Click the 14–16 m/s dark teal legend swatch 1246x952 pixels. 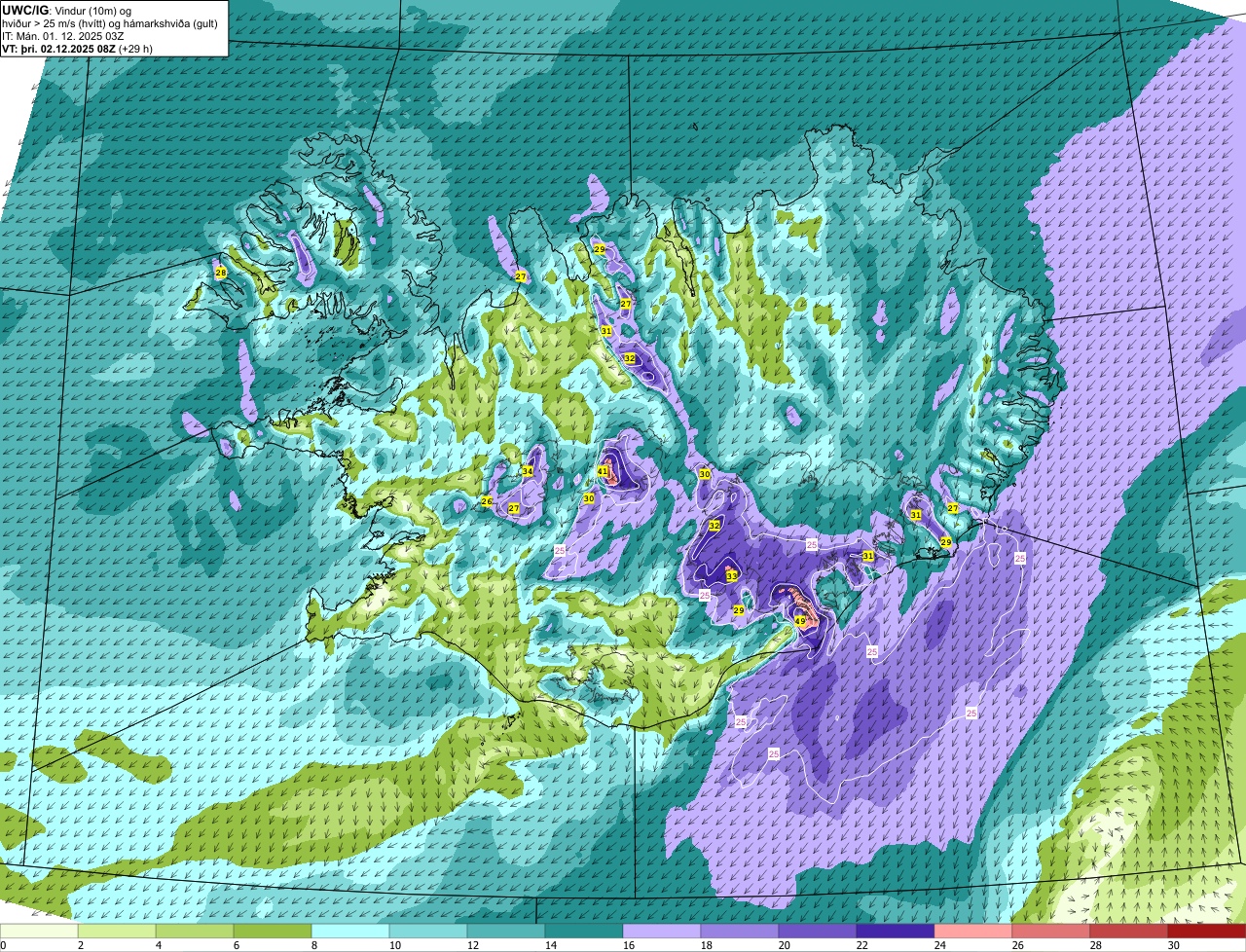click(584, 931)
